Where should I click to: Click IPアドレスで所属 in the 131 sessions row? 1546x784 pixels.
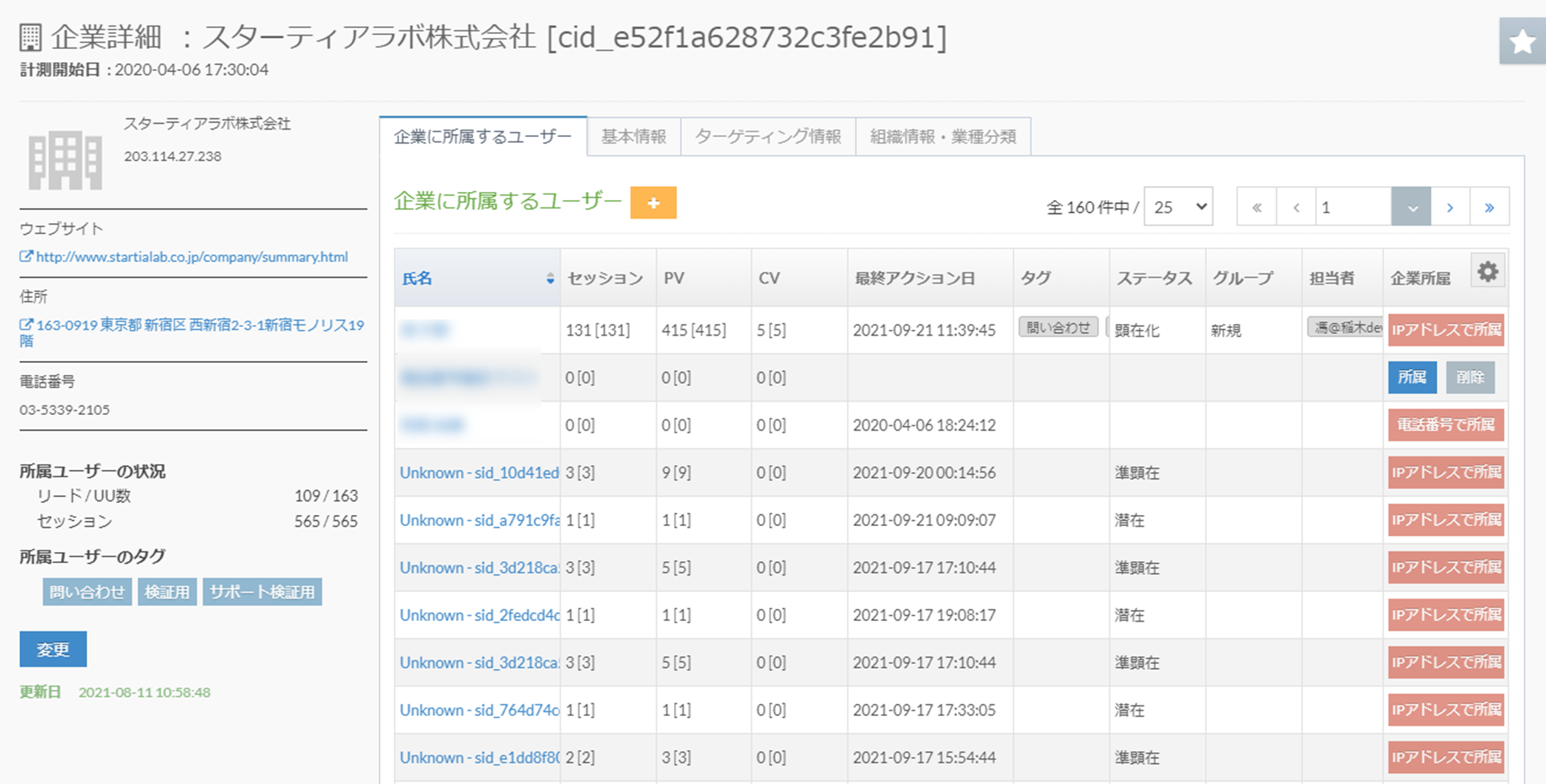point(1446,330)
